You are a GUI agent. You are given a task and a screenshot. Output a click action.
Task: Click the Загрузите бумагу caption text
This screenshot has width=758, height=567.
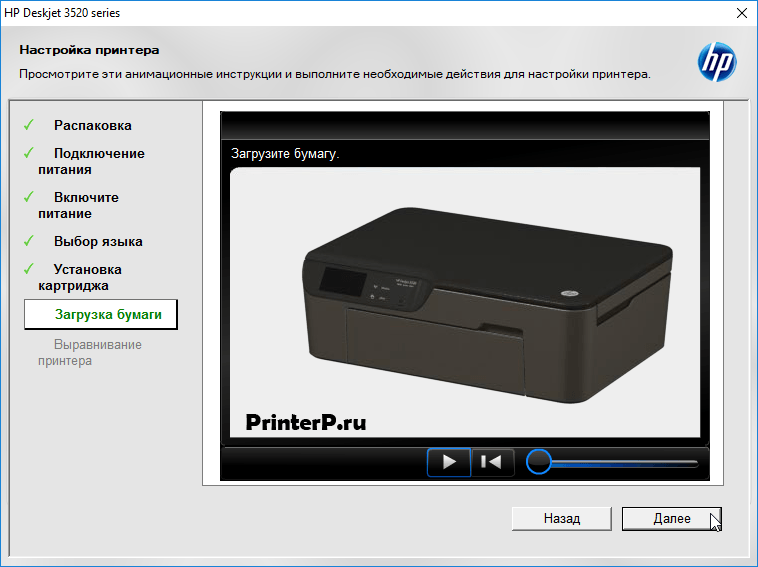click(x=285, y=154)
